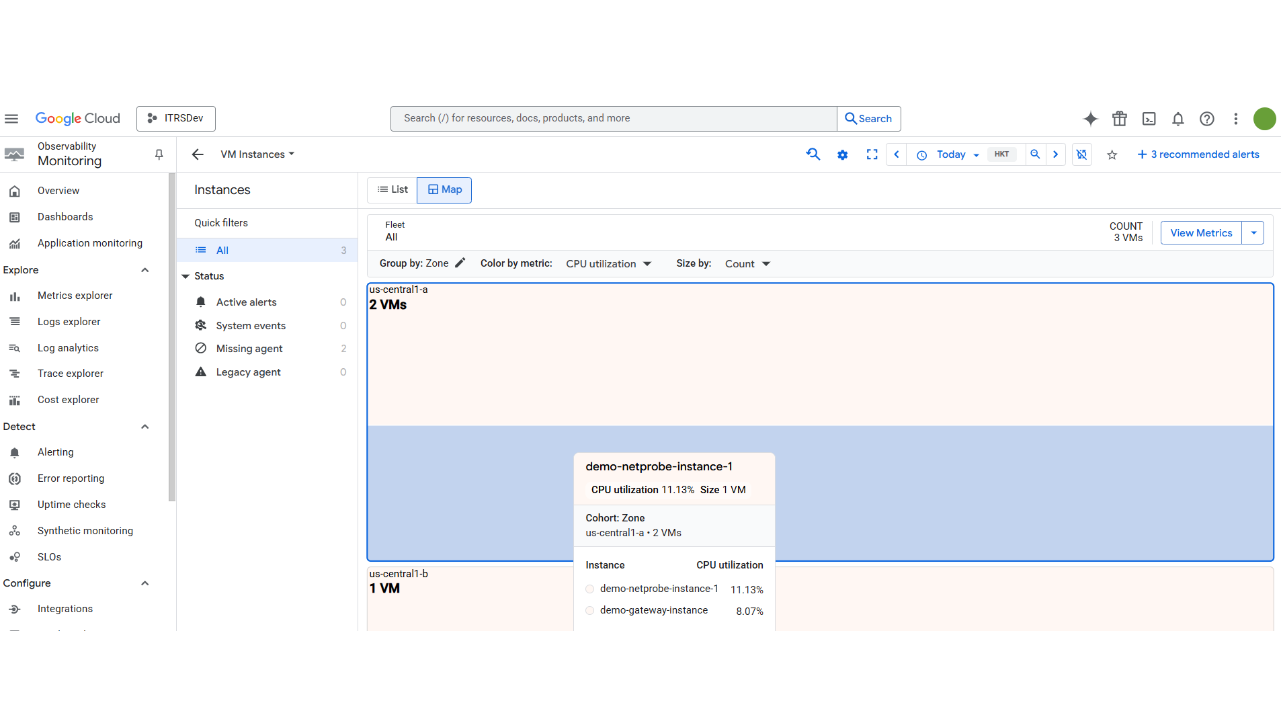Open the main navigation hamburger menu
Viewport: 1281px width, 720px height.
point(12,119)
